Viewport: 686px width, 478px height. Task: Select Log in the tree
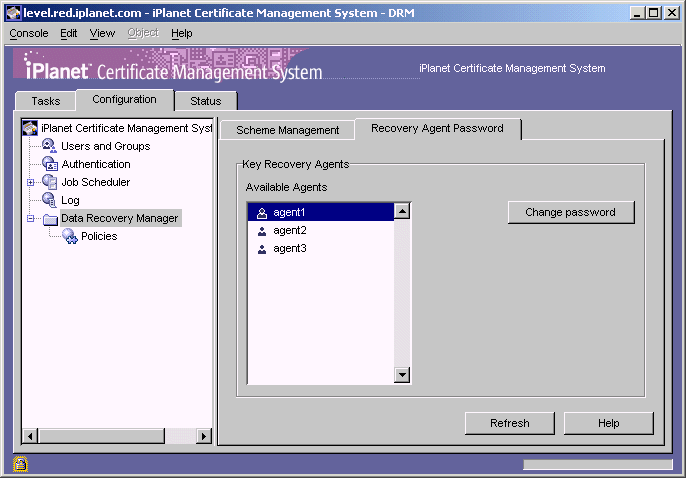(70, 200)
